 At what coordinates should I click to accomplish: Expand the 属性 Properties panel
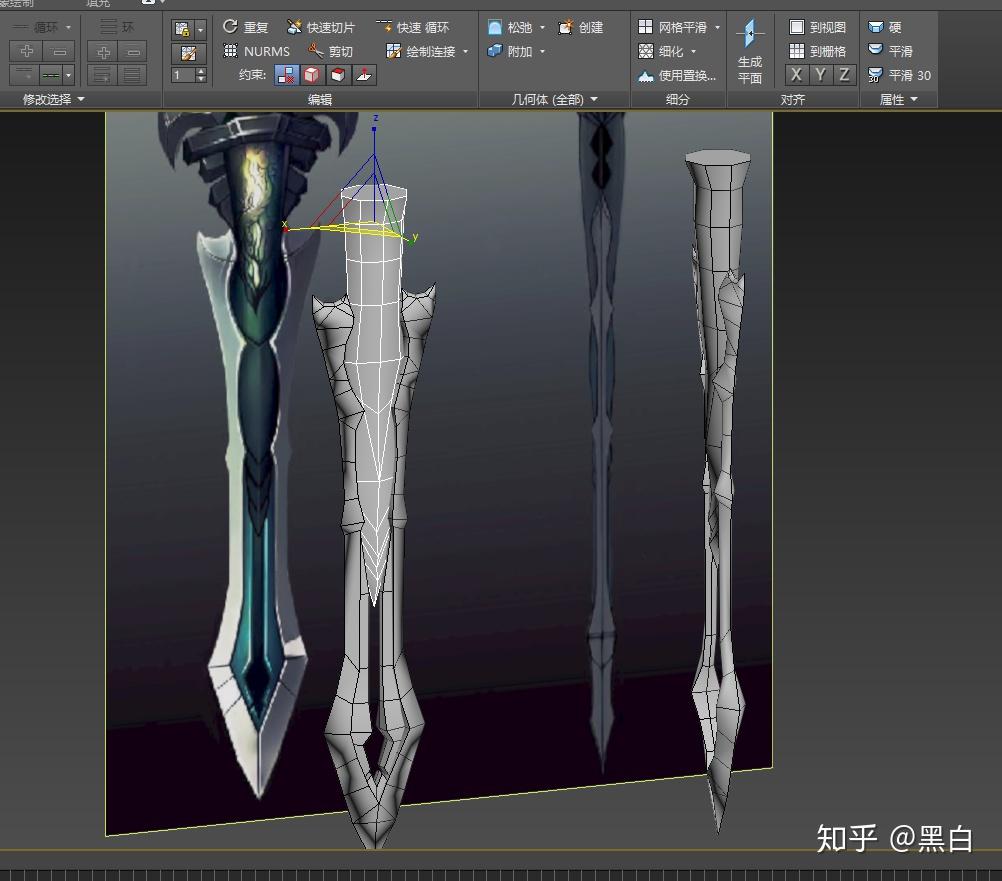tap(898, 99)
